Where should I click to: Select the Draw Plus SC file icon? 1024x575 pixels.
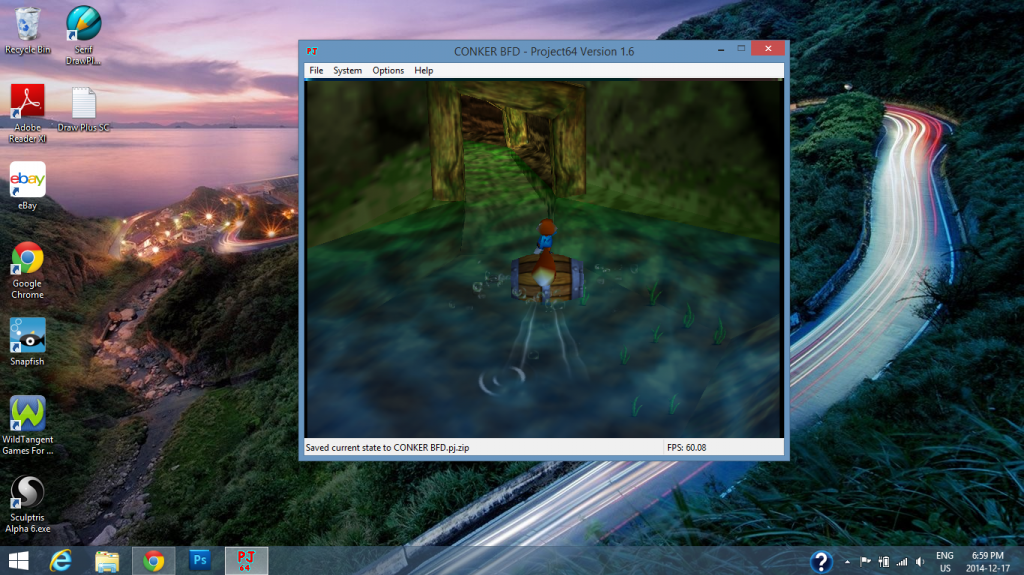(83, 108)
